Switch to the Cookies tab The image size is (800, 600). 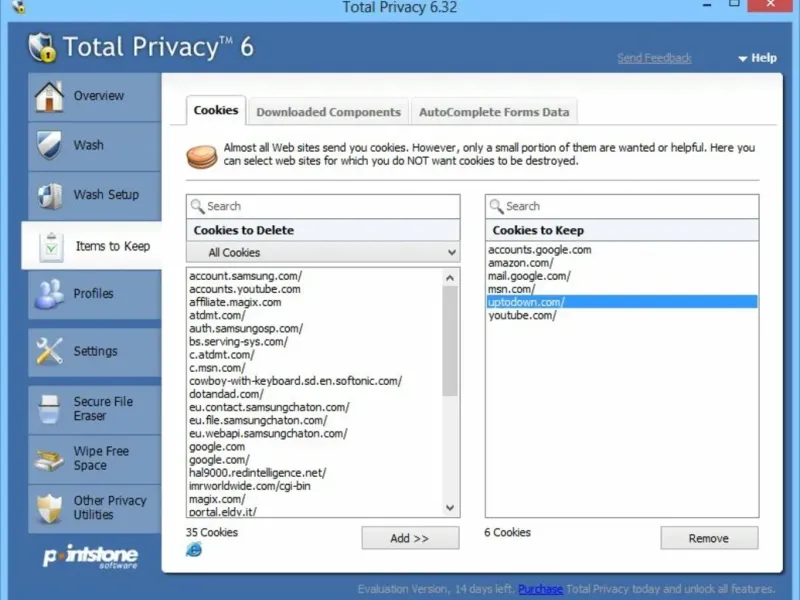[x=216, y=110]
